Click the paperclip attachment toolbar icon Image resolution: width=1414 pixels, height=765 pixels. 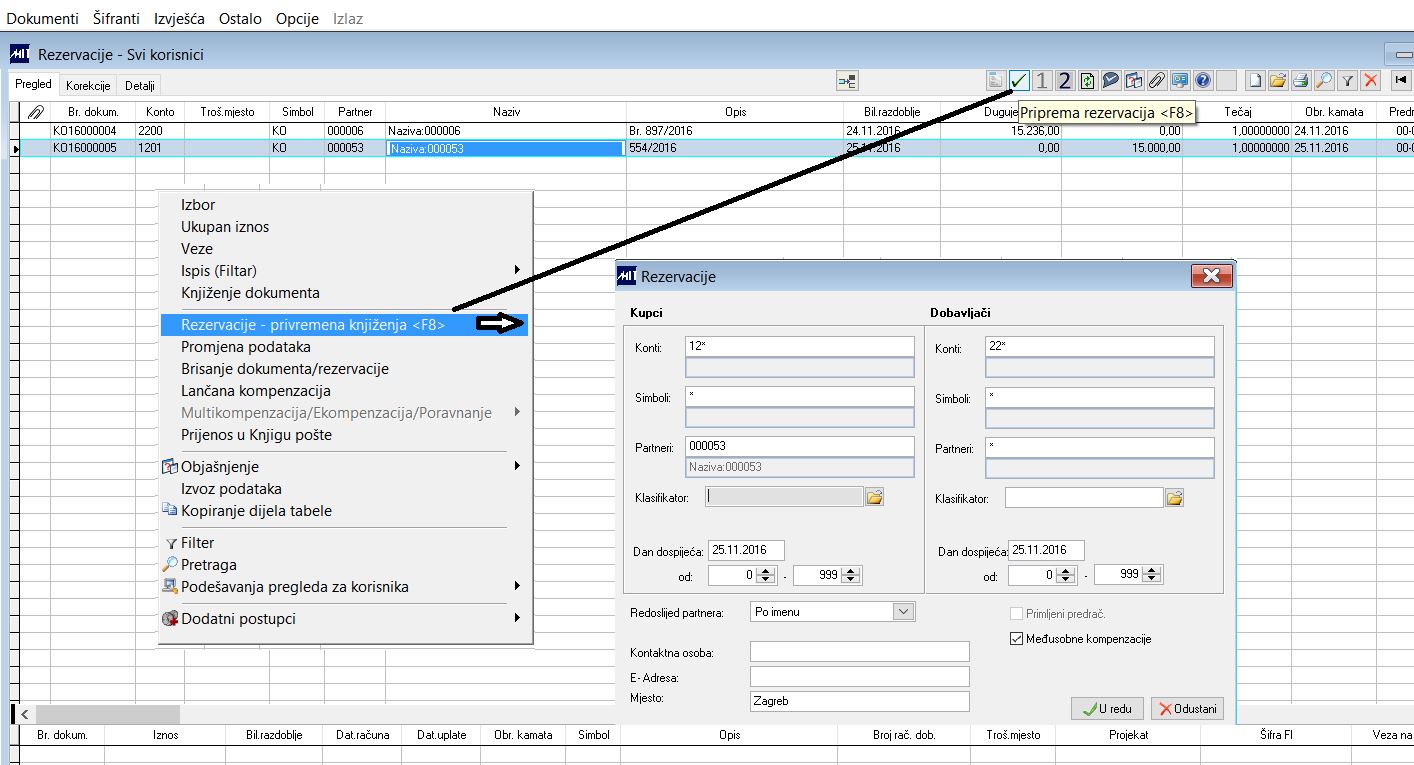tap(1157, 81)
